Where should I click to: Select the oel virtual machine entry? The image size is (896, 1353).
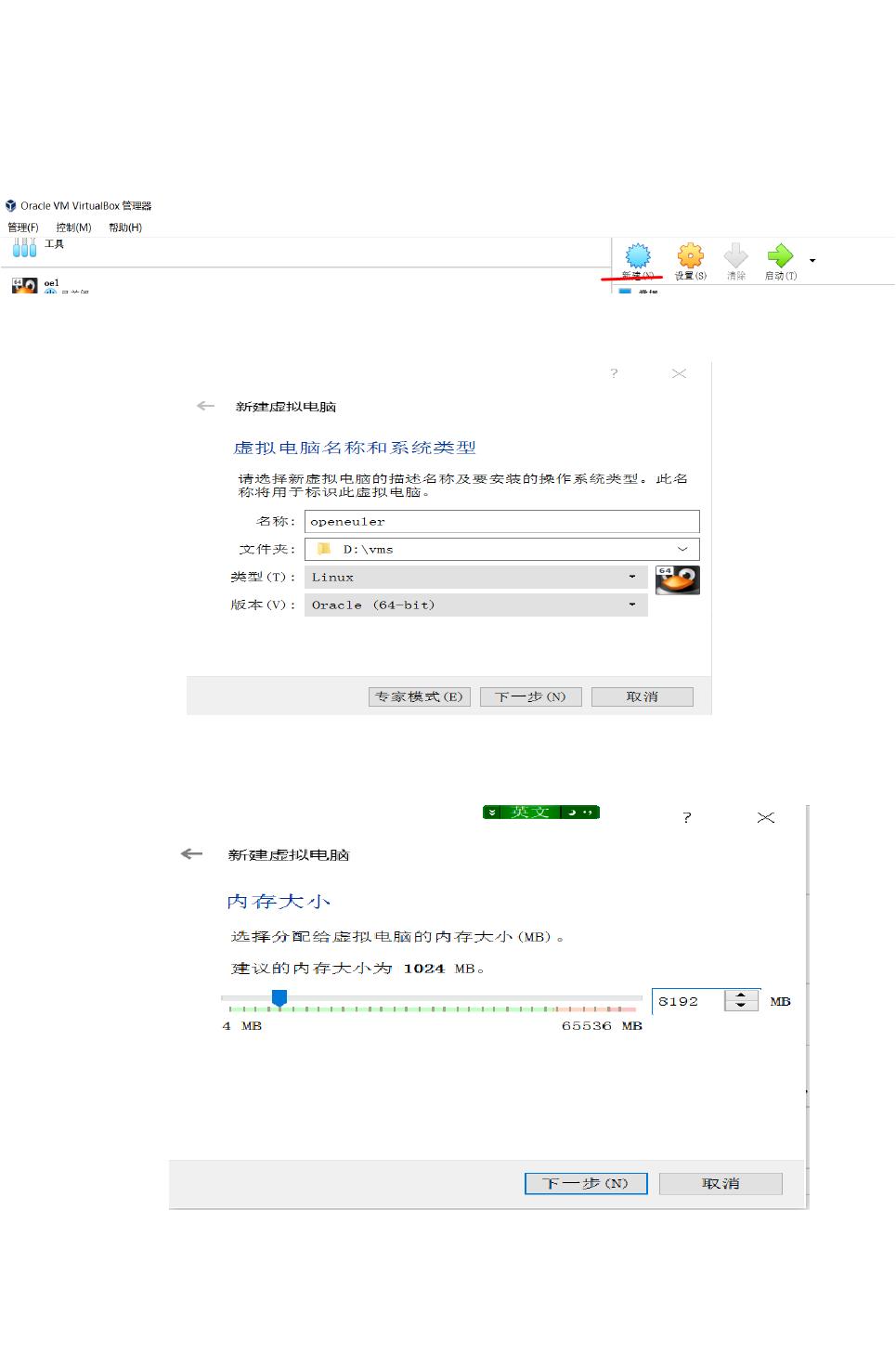click(x=51, y=285)
